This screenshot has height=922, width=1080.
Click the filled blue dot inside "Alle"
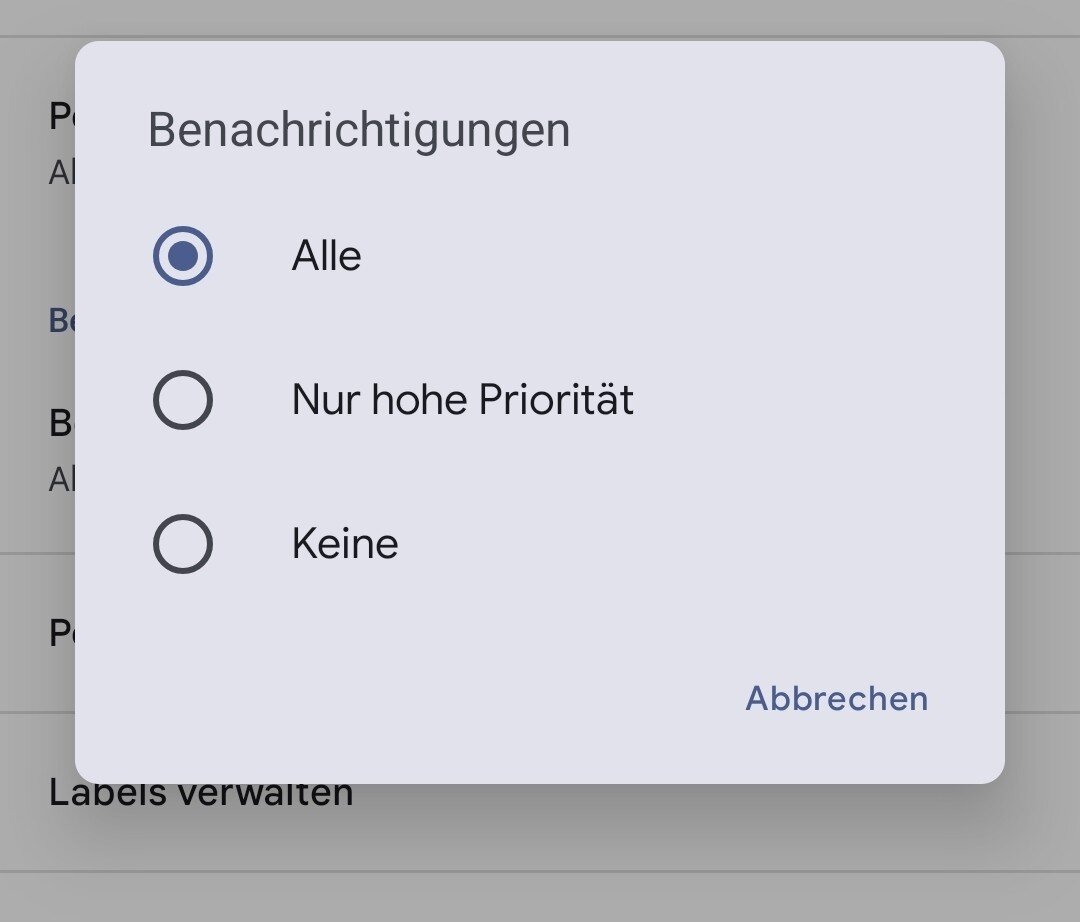pos(183,256)
